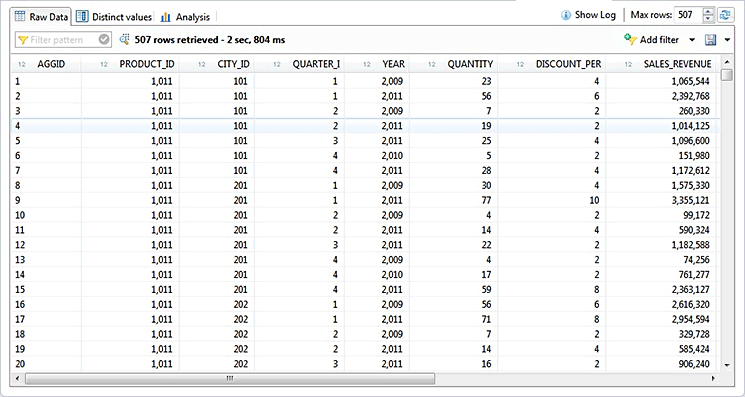Open the Add filter dropdown arrow

[x=692, y=40]
